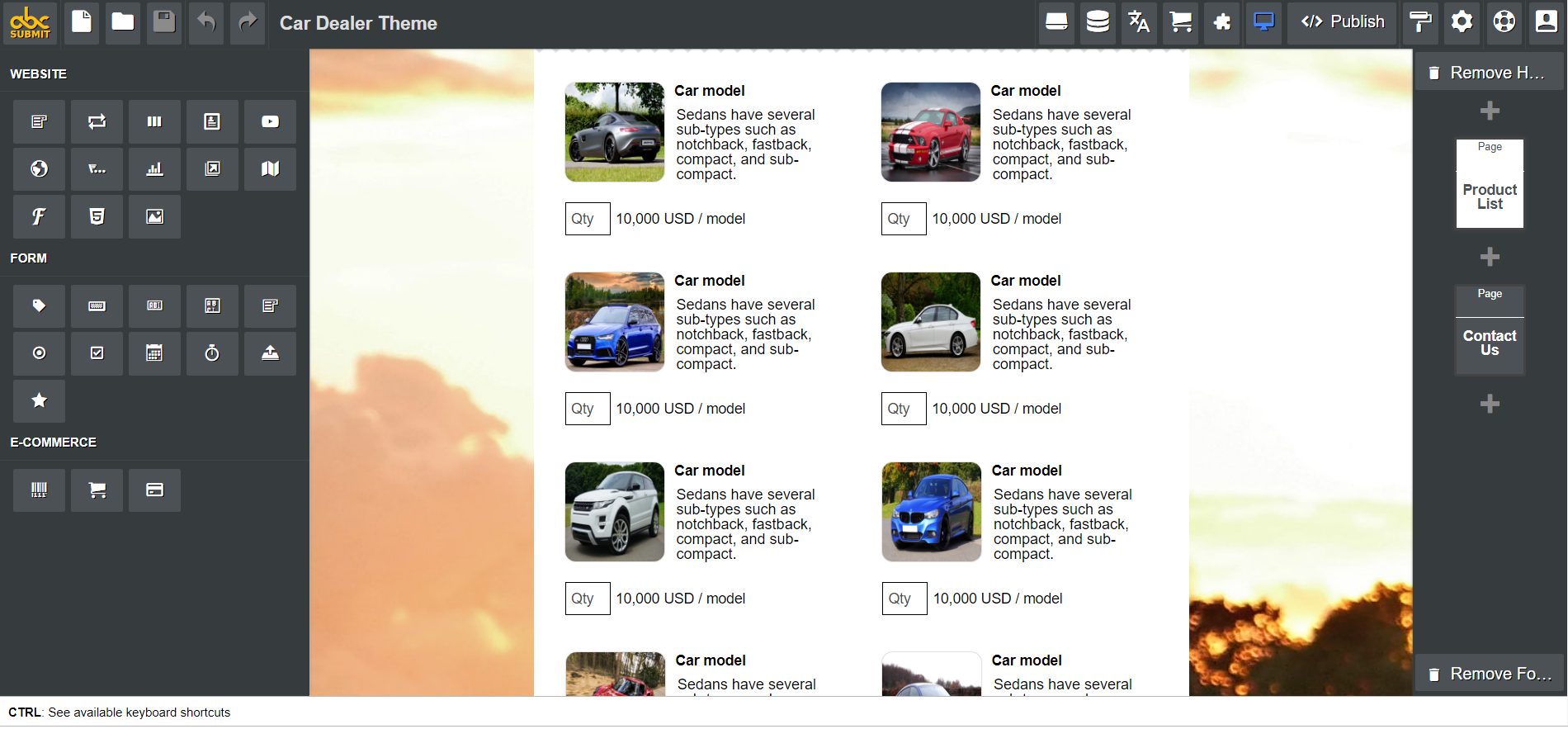
Task: Add a star rating form element
Action: [39, 401]
